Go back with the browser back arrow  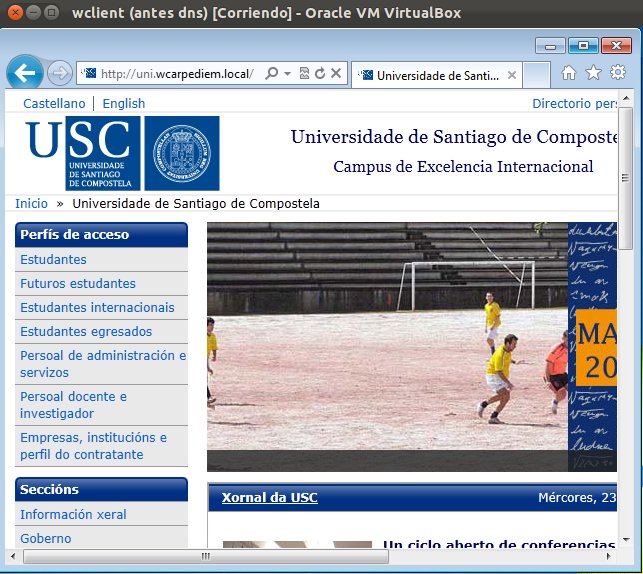tap(25, 73)
